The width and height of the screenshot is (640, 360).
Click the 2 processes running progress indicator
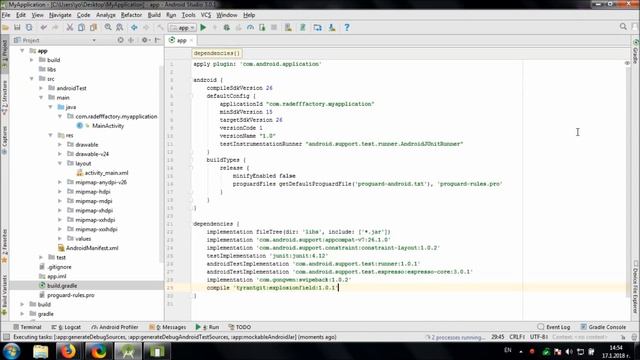(455, 337)
